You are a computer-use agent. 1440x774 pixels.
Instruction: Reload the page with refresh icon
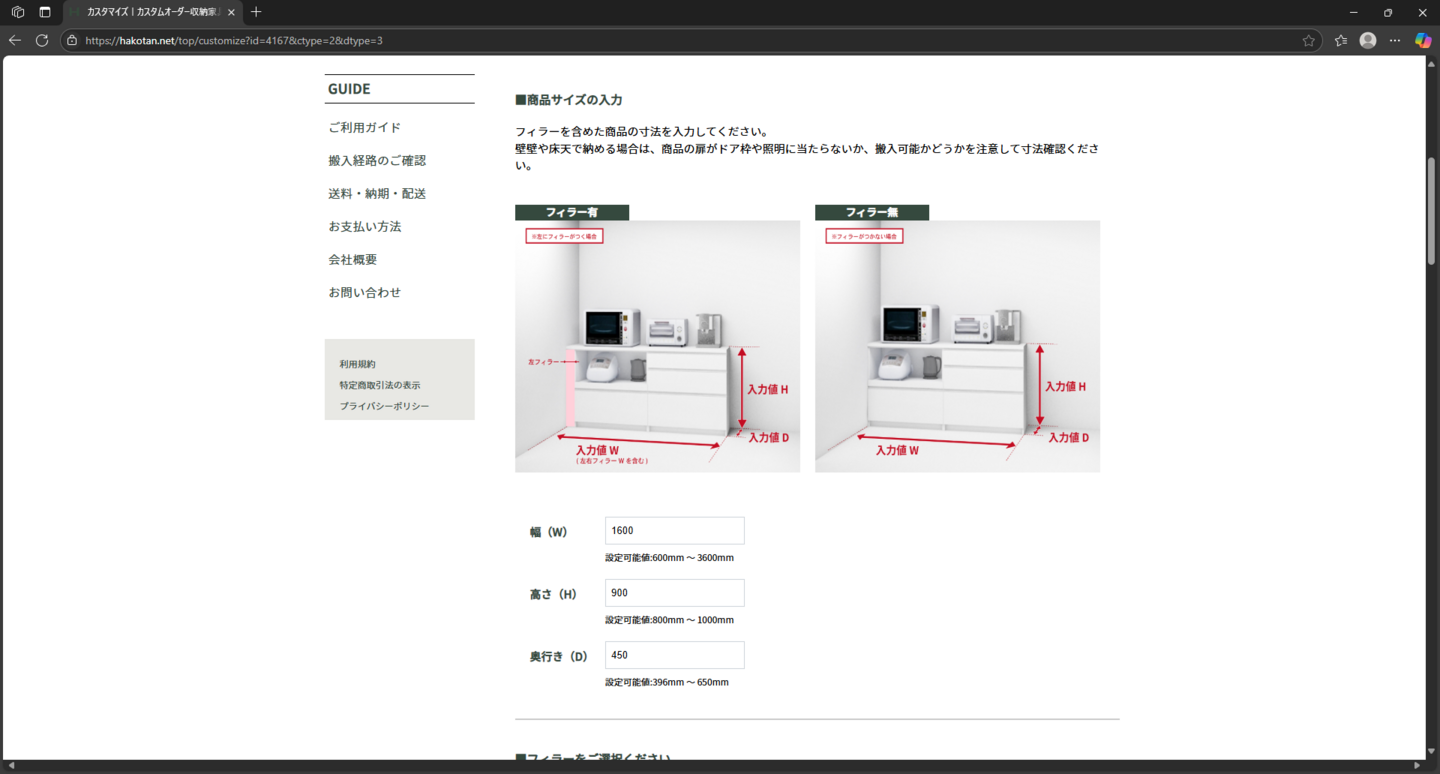coord(42,40)
